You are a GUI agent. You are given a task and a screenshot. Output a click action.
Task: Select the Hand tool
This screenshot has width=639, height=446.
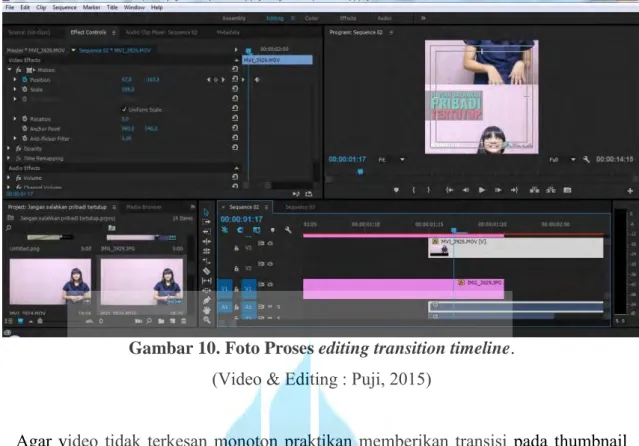point(207,310)
